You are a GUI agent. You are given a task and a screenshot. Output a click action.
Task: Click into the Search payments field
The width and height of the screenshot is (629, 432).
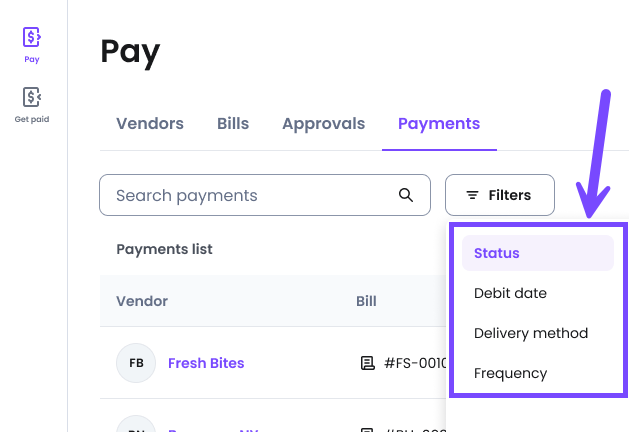(250, 195)
